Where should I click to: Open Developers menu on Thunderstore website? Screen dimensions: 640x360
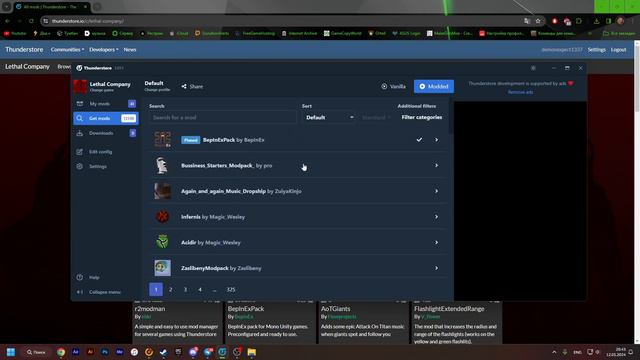click(104, 50)
